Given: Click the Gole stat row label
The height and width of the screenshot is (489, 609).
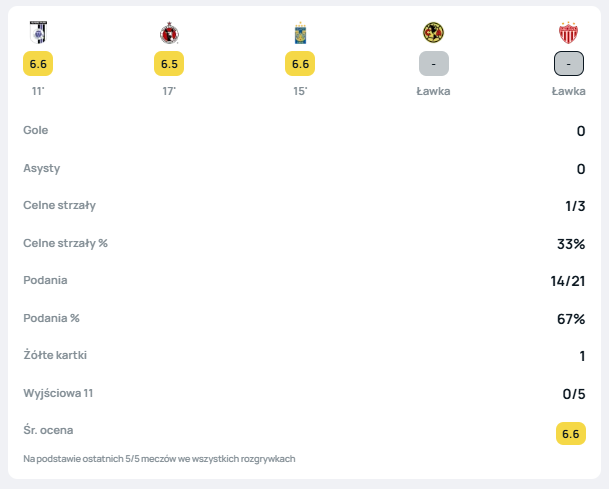Looking at the screenshot, I should tap(36, 130).
